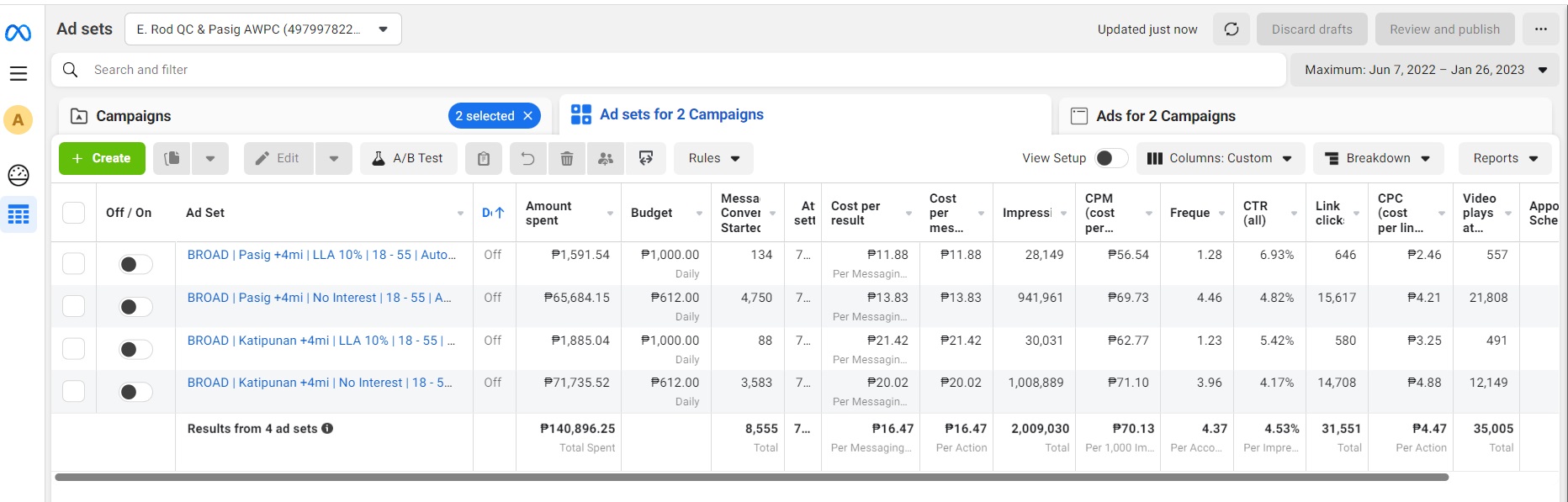The width and height of the screenshot is (1568, 502).
Task: Switch to the Campaigns tab
Action: [133, 116]
